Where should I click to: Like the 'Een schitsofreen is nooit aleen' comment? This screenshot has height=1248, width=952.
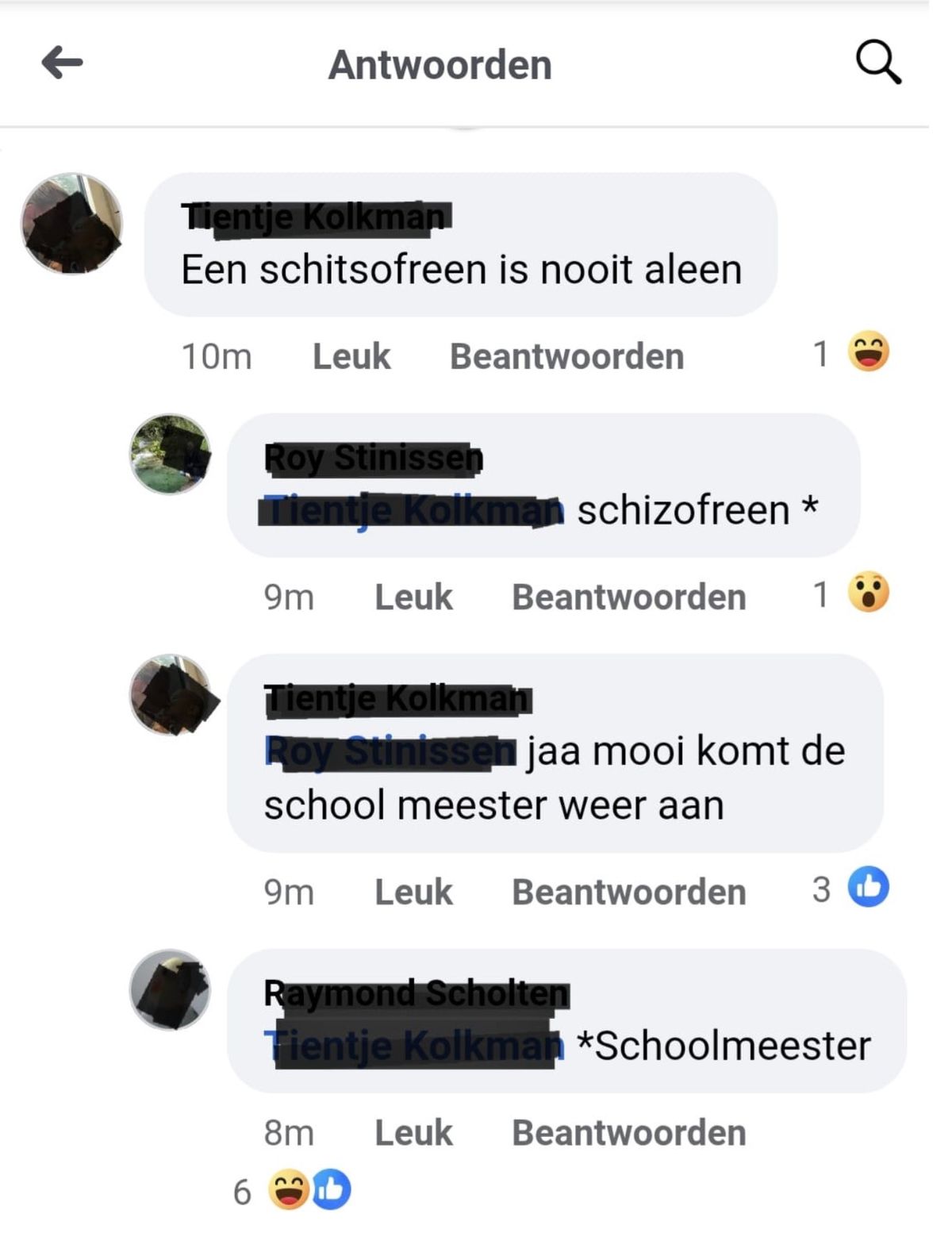pyautogui.click(x=351, y=356)
